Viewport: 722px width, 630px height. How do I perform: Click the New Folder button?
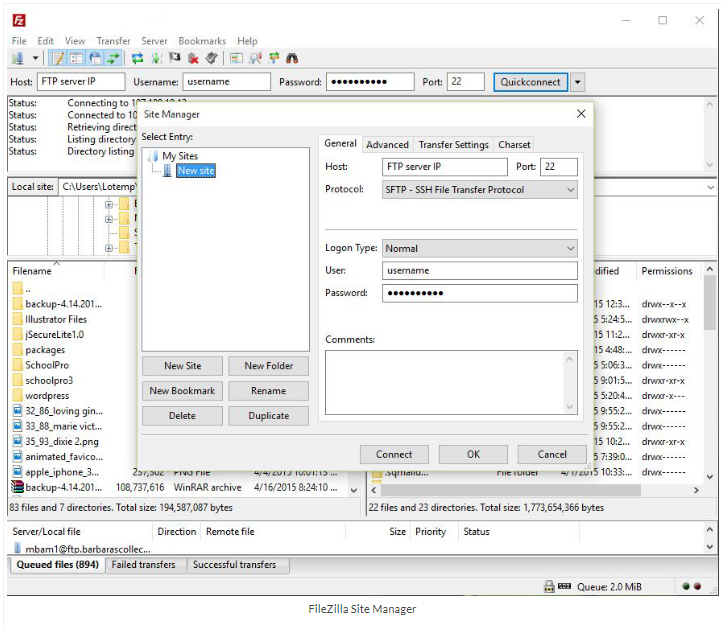click(x=268, y=366)
